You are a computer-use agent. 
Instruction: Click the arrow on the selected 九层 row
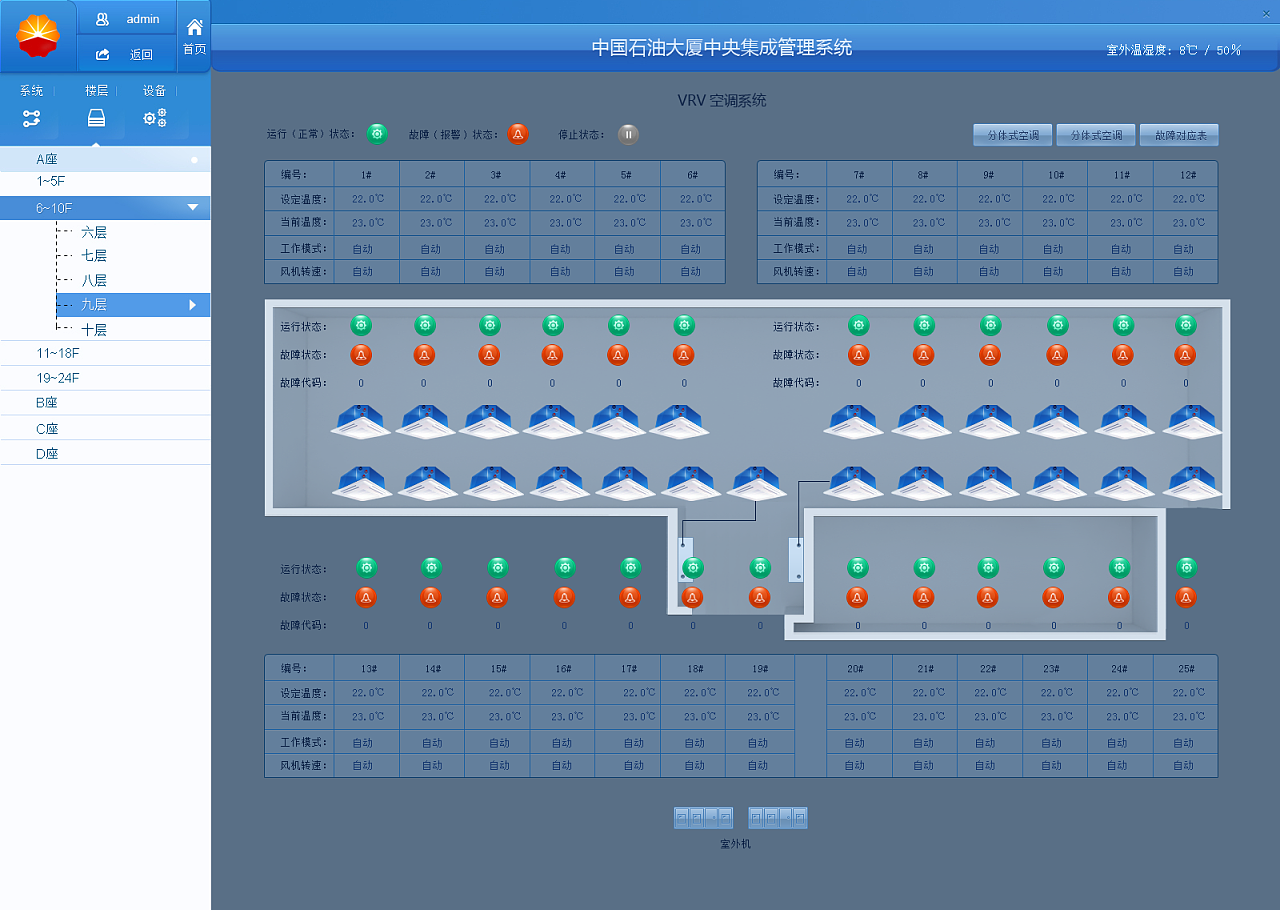[193, 305]
